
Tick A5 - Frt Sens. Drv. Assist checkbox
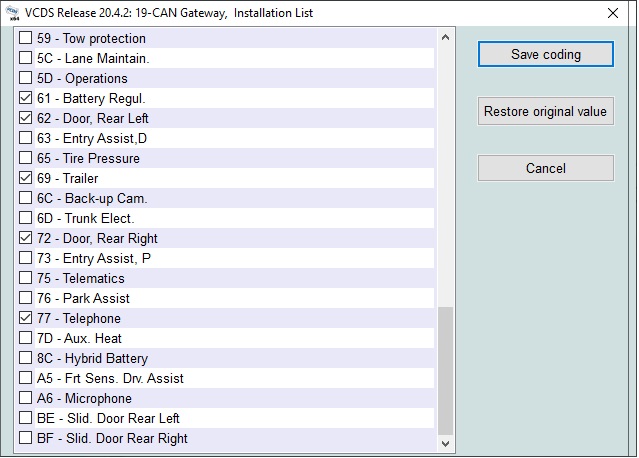pyautogui.click(x=25, y=377)
